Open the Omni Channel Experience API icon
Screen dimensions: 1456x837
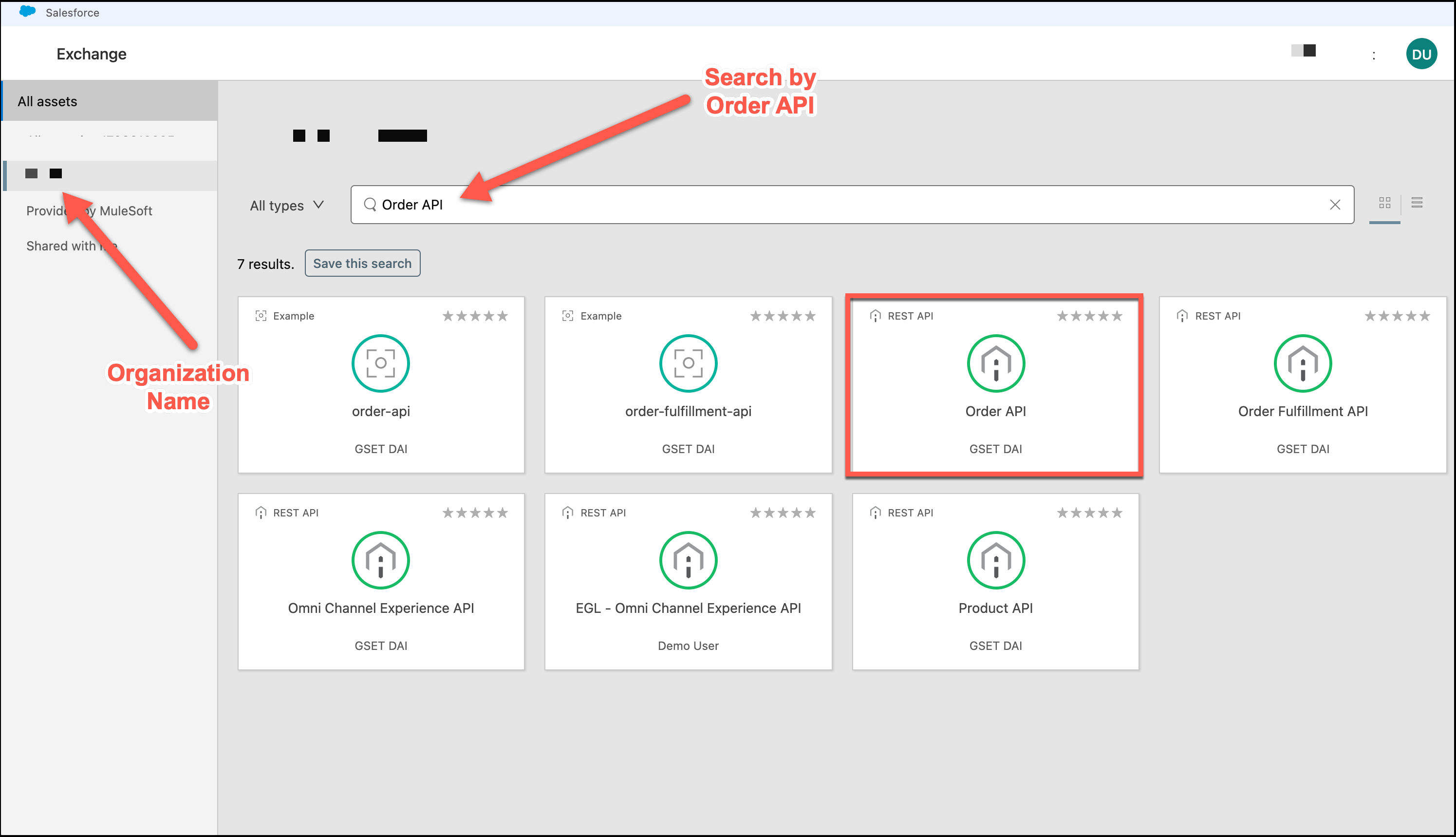click(x=380, y=560)
